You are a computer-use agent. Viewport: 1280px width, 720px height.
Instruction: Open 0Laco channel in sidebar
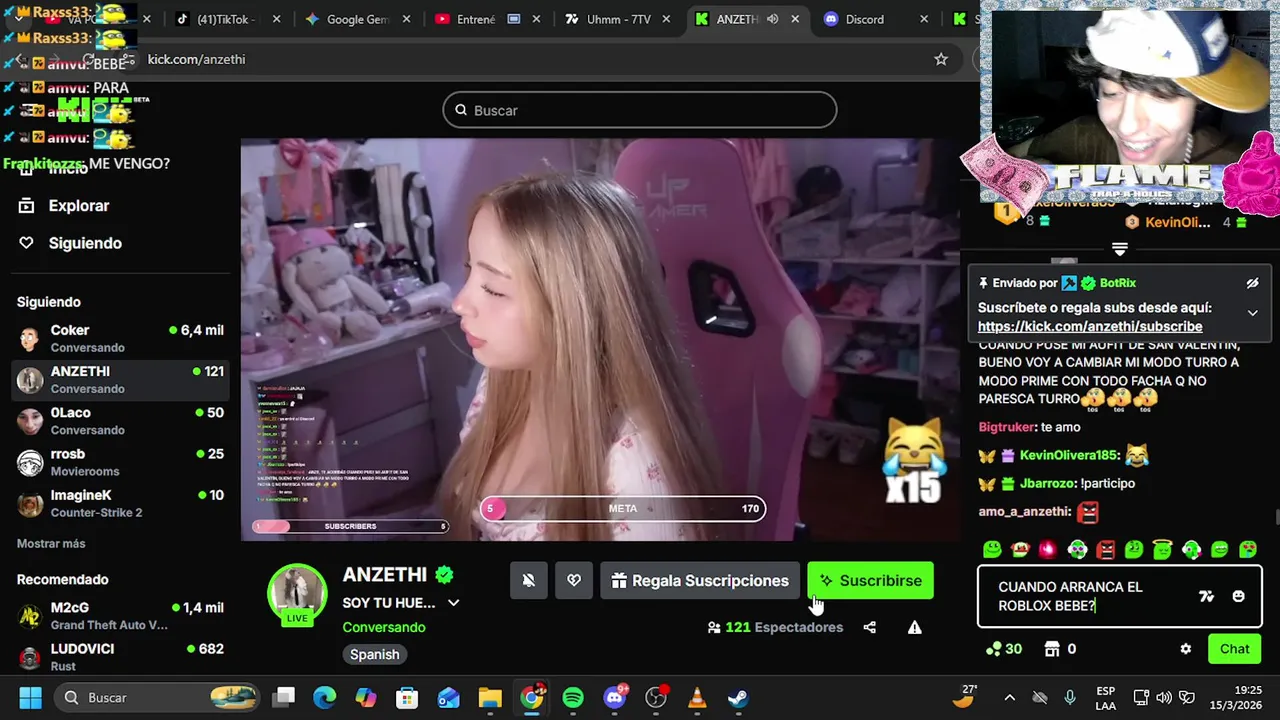click(120, 420)
